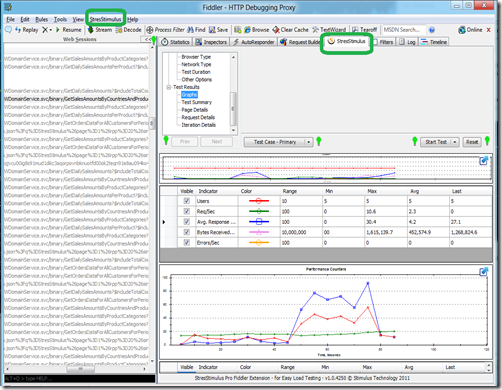
Task: Uncheck the Req/Sec visible checkbox
Action: [x=187, y=211]
